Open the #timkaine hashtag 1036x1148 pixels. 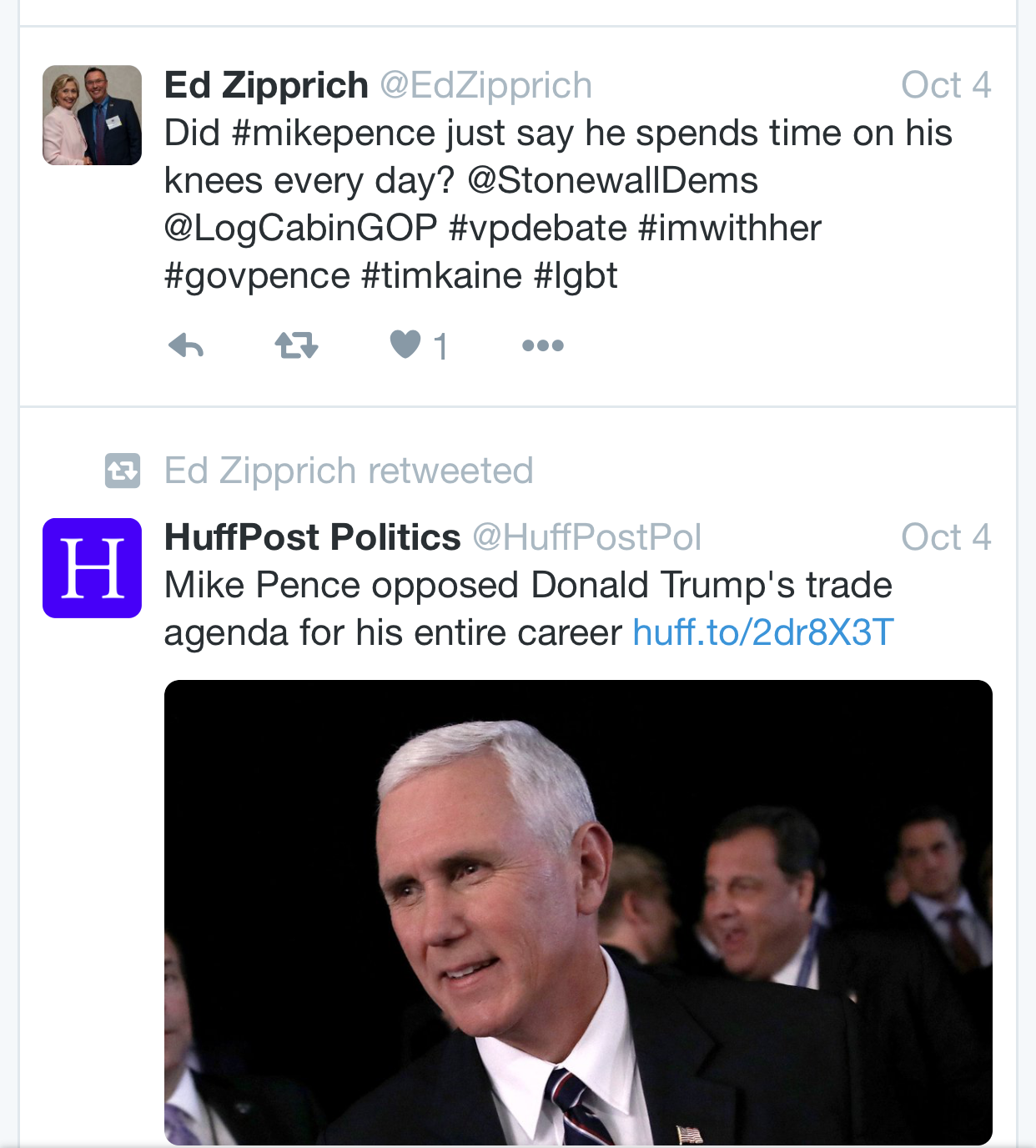[442, 276]
